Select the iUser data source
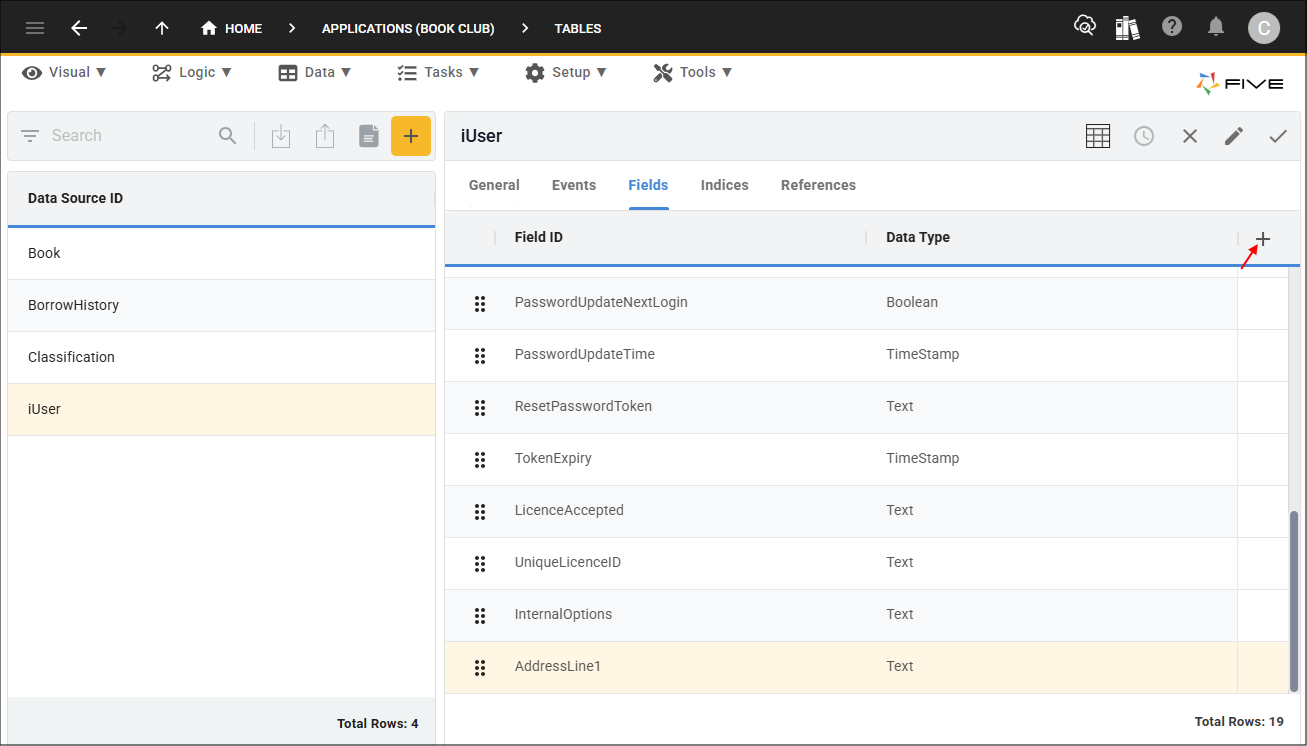Image resolution: width=1307 pixels, height=746 pixels. tap(221, 410)
